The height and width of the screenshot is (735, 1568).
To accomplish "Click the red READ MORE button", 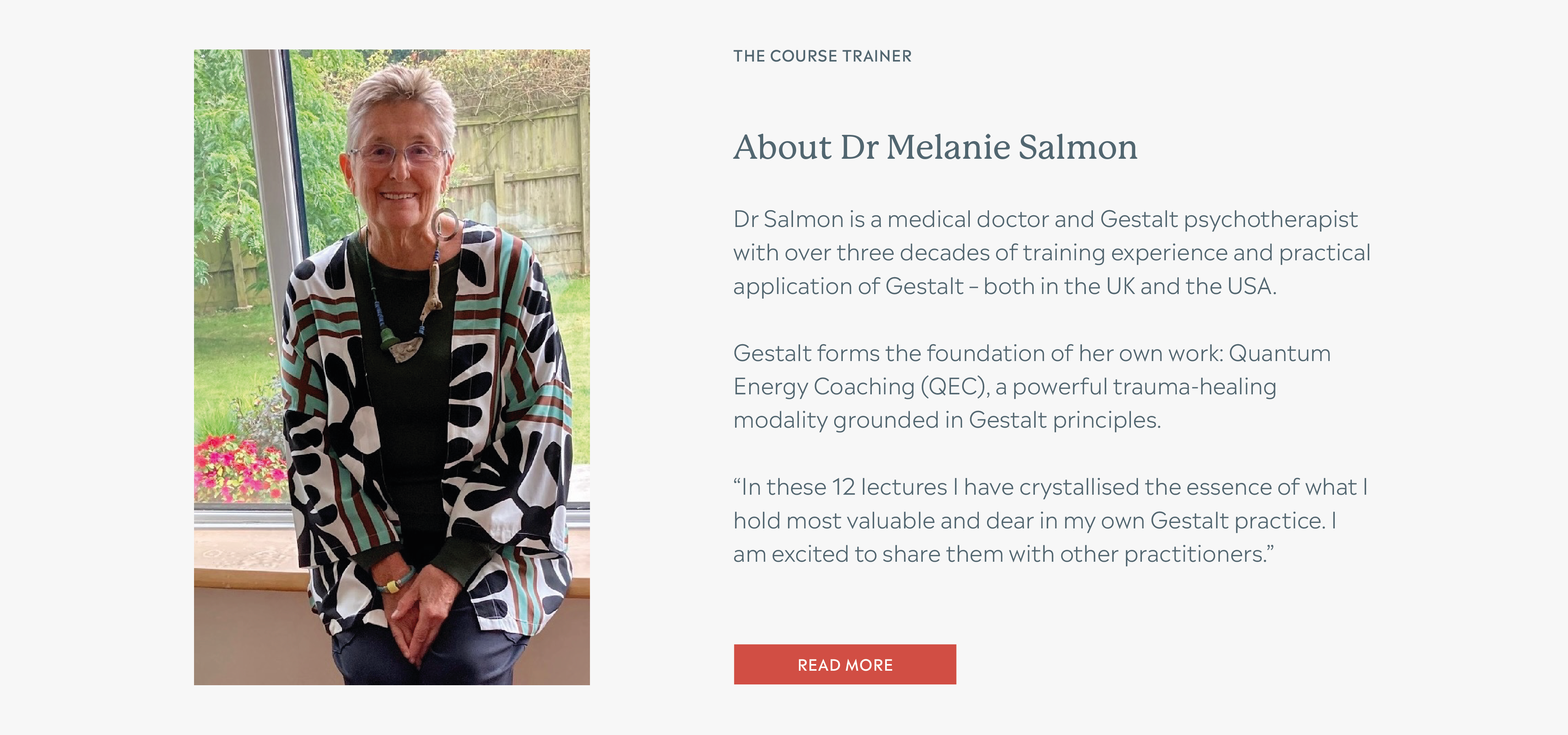I will click(x=845, y=664).
